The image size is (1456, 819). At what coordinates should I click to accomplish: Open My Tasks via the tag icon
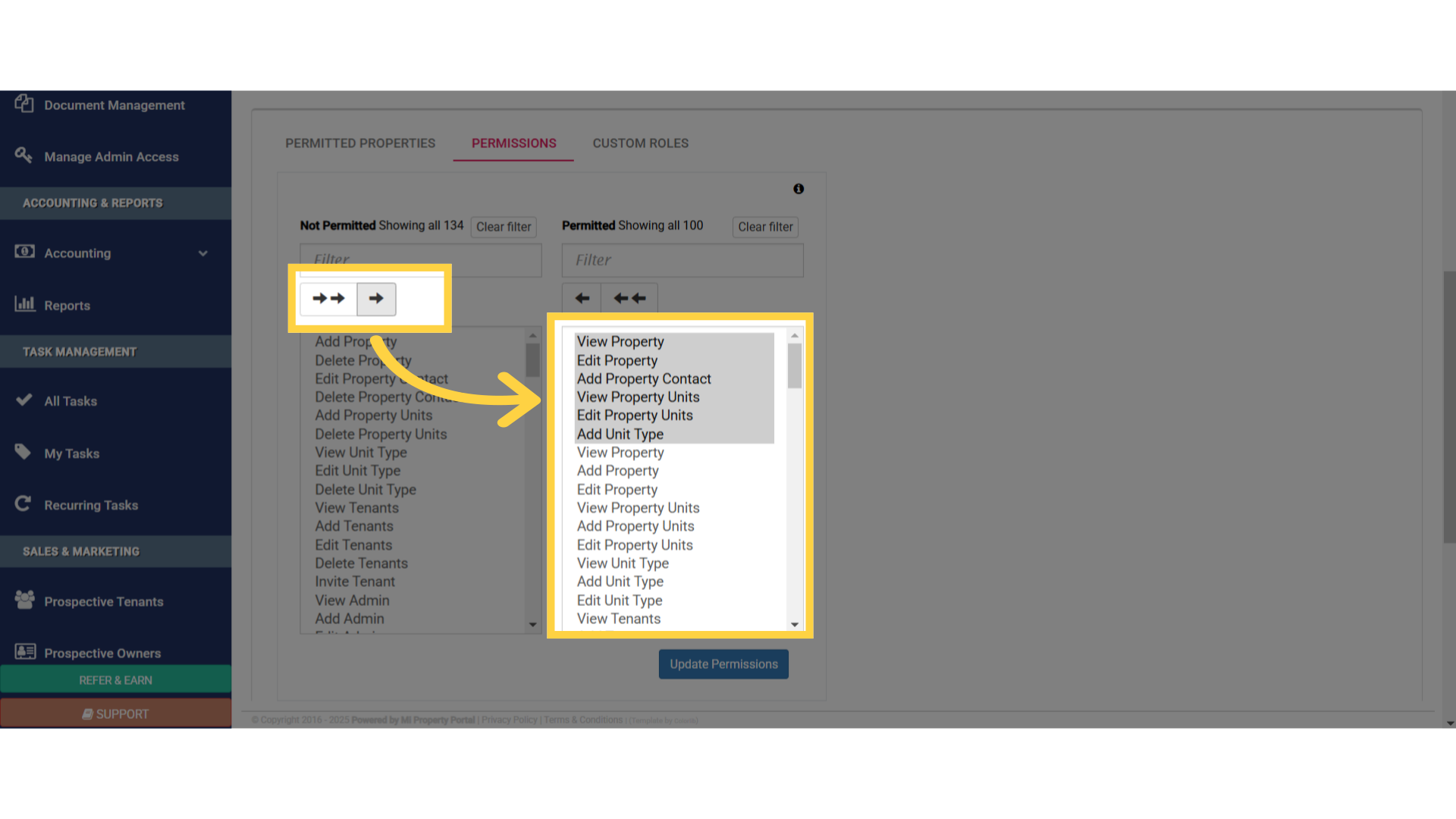tap(24, 452)
